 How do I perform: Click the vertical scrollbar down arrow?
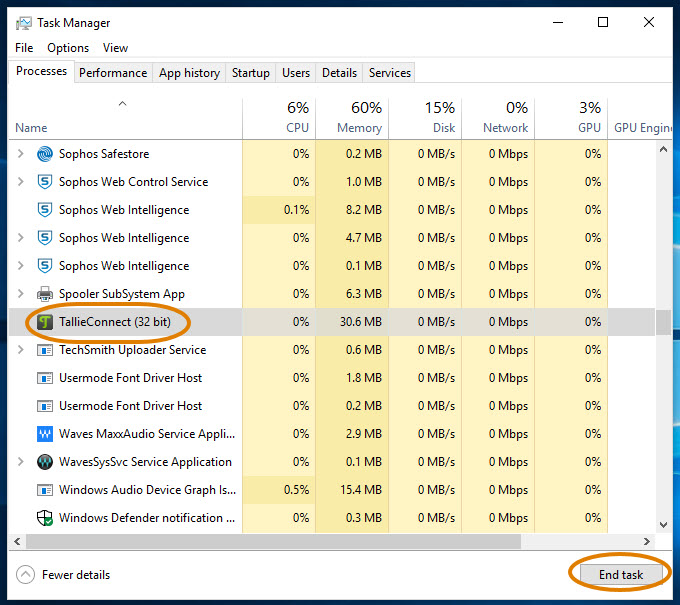point(664,525)
